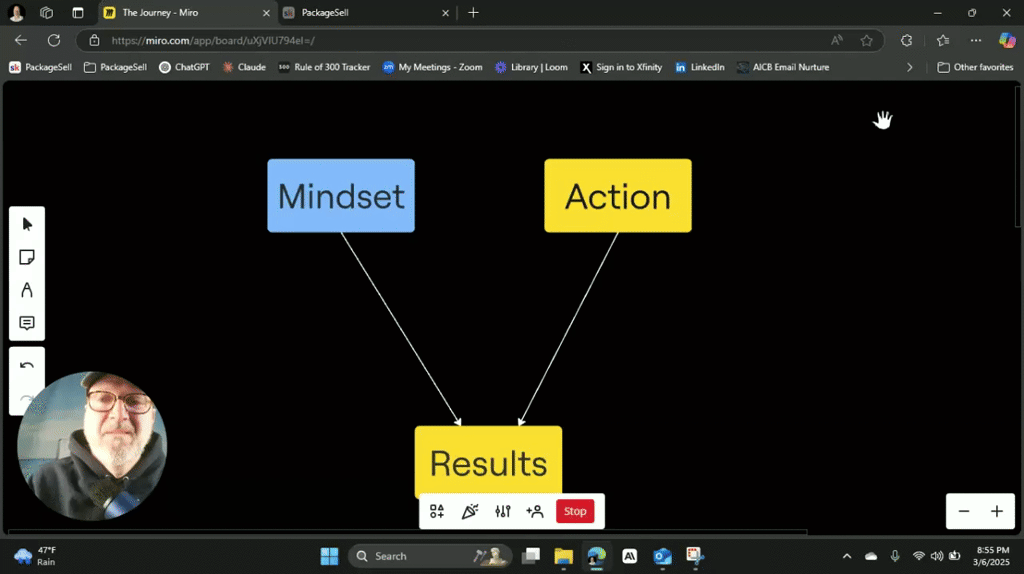Open the Other favorites folder
The image size is (1024, 574).
976,67
